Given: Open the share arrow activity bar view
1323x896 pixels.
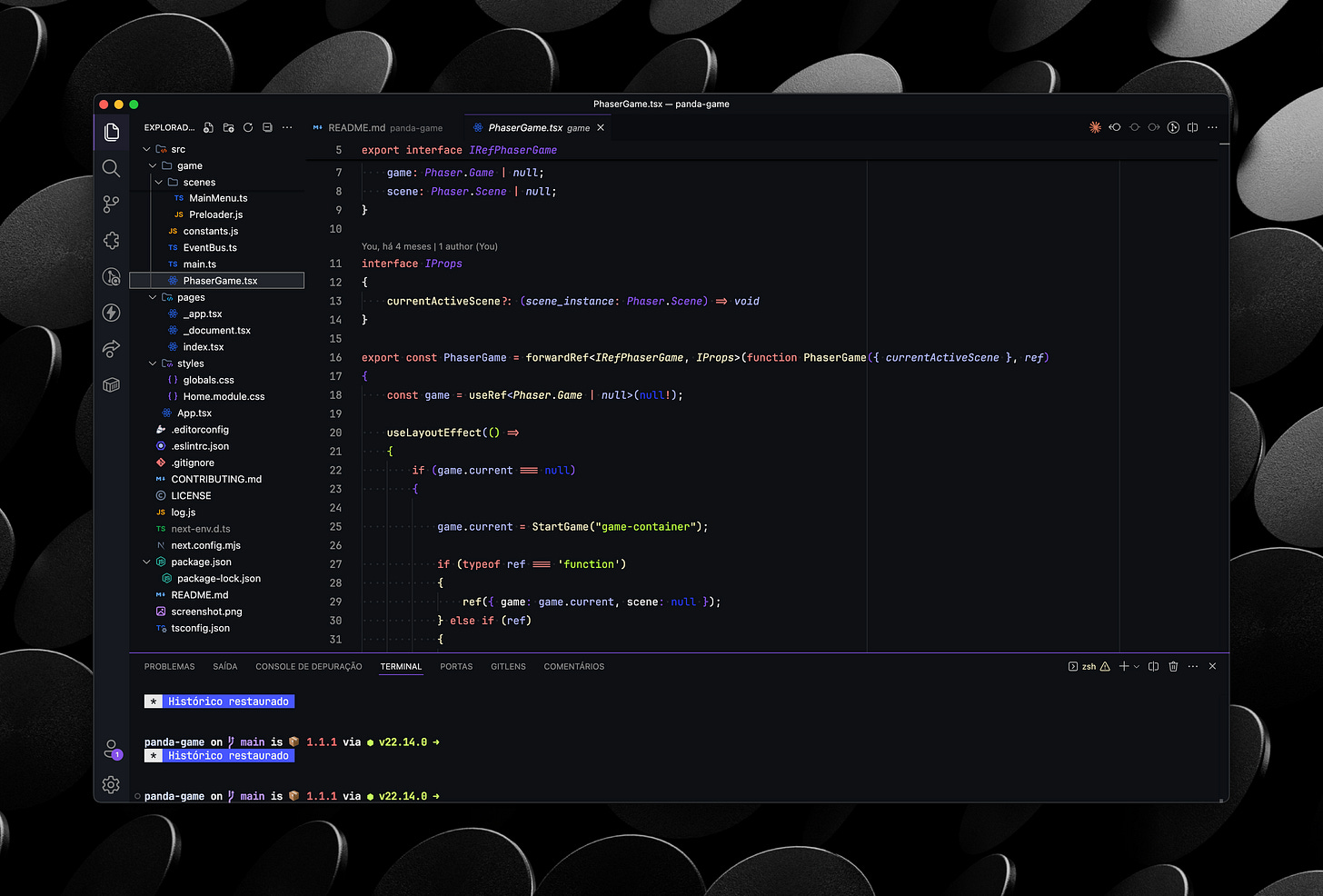Looking at the screenshot, I should point(112,349).
